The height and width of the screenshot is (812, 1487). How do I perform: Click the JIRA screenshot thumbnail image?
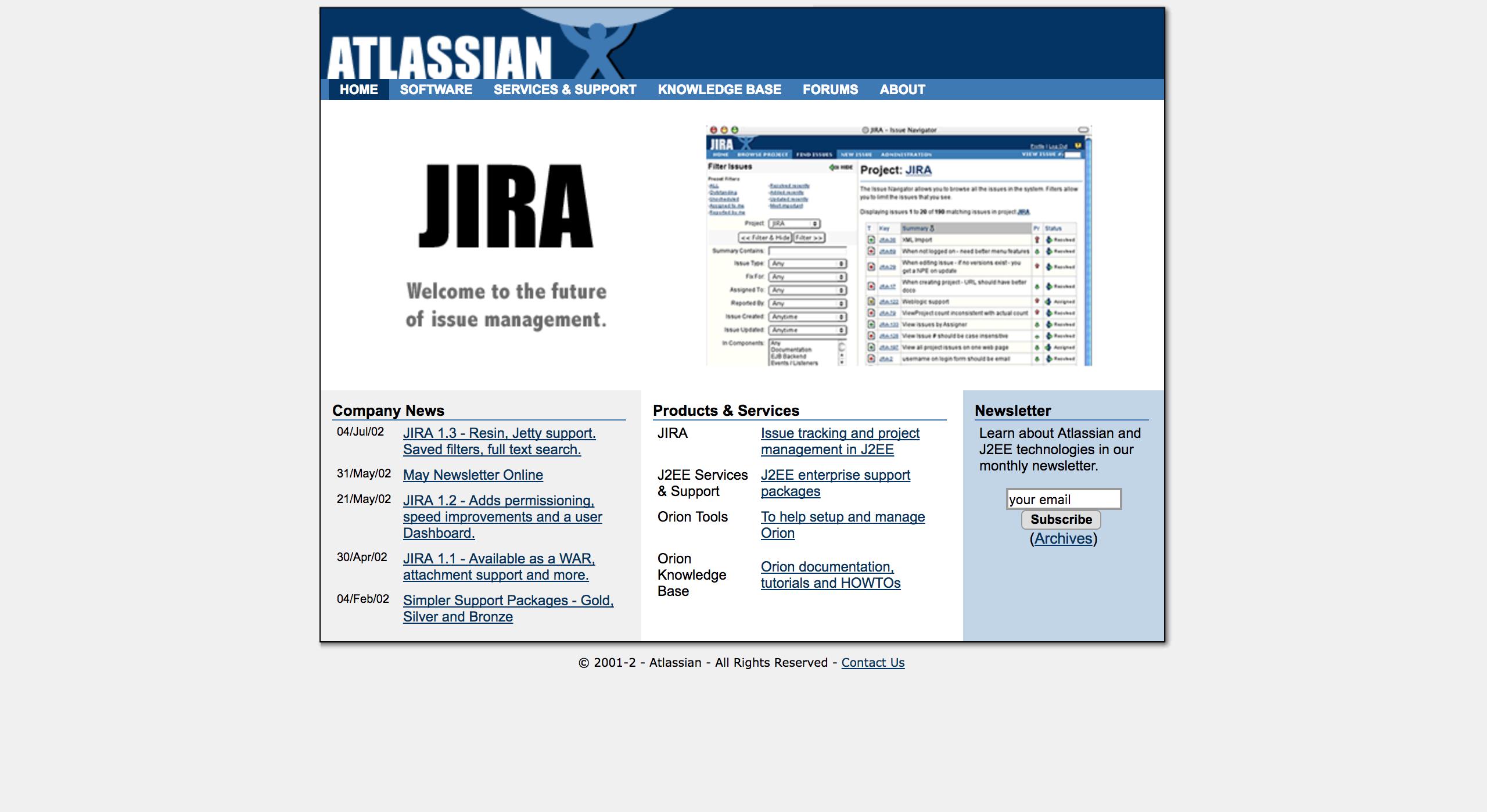click(899, 246)
